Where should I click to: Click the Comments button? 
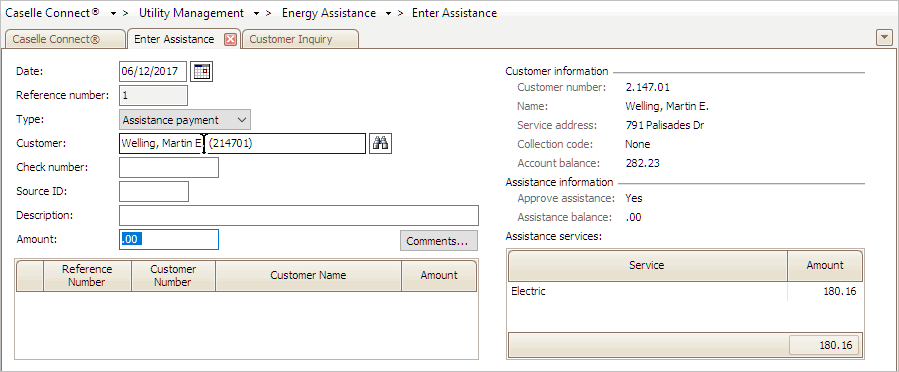click(439, 241)
